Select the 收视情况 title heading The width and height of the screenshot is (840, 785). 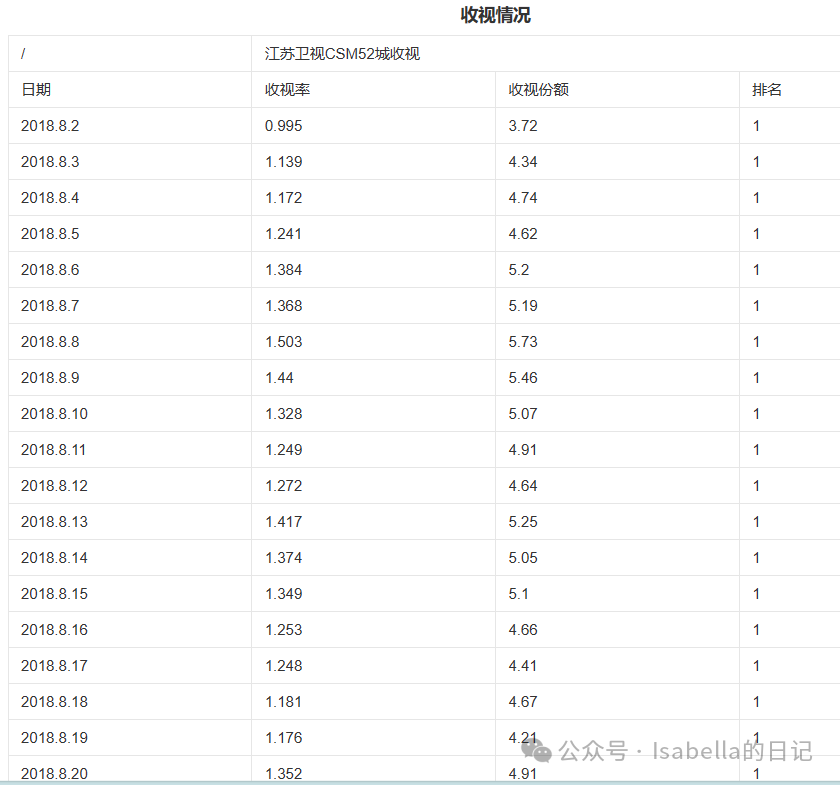[496, 15]
